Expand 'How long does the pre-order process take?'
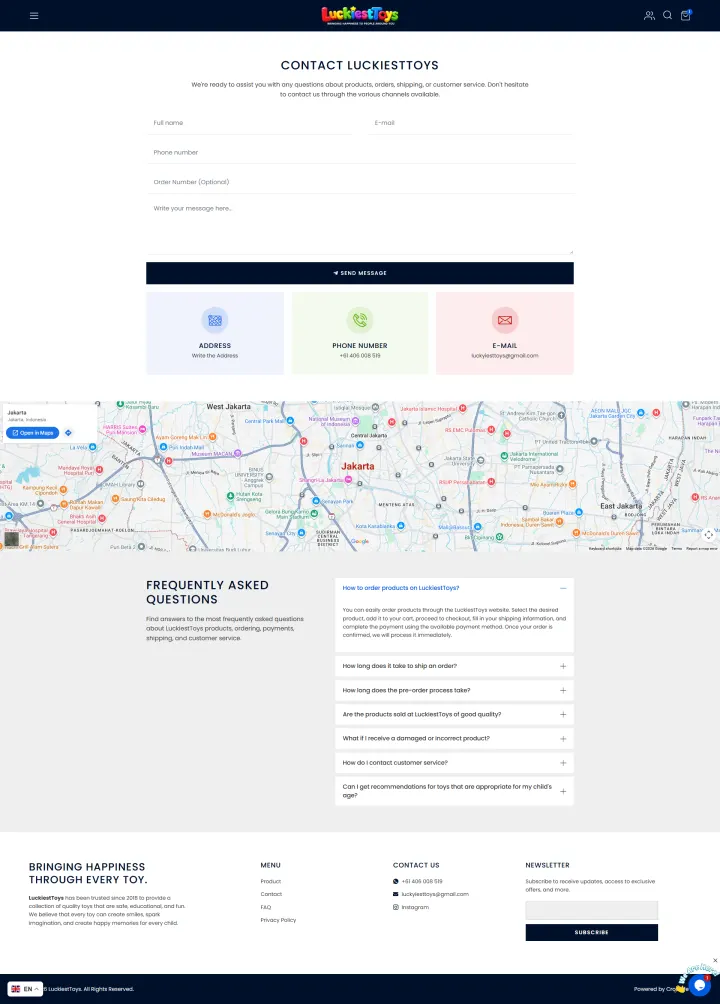This screenshot has height=1004, width=720. tap(454, 690)
